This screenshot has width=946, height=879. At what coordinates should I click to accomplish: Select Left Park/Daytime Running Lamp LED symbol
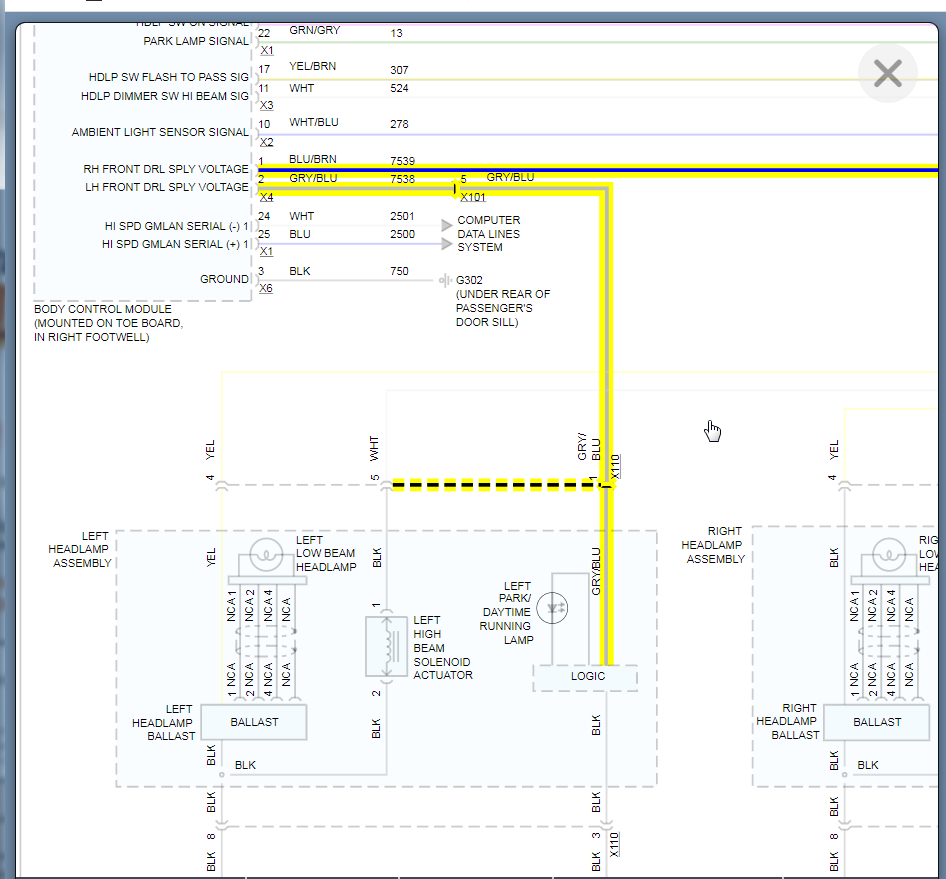point(552,608)
